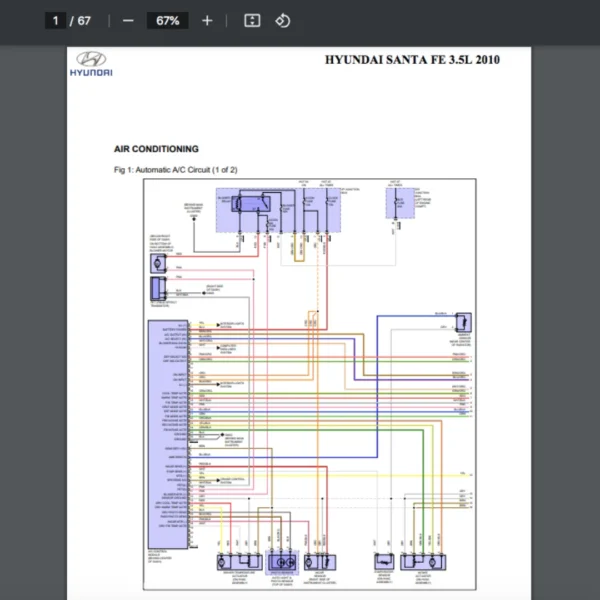Click the Hyundai logo on the page

click(91, 64)
